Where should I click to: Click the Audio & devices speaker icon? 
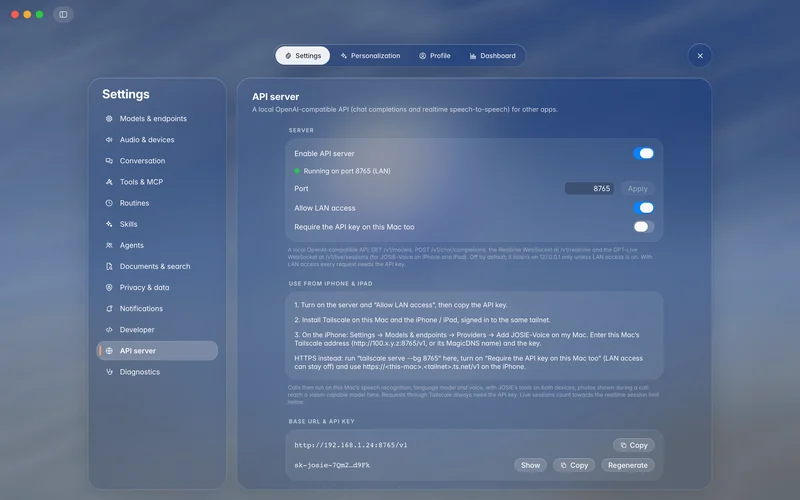(109, 139)
